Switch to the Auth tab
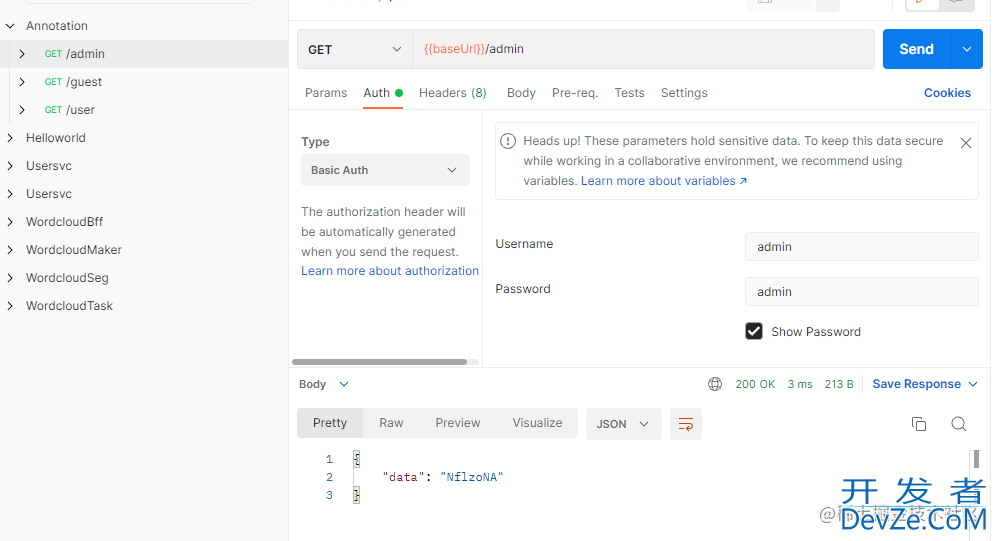The height and width of the screenshot is (541, 997). 383,93
